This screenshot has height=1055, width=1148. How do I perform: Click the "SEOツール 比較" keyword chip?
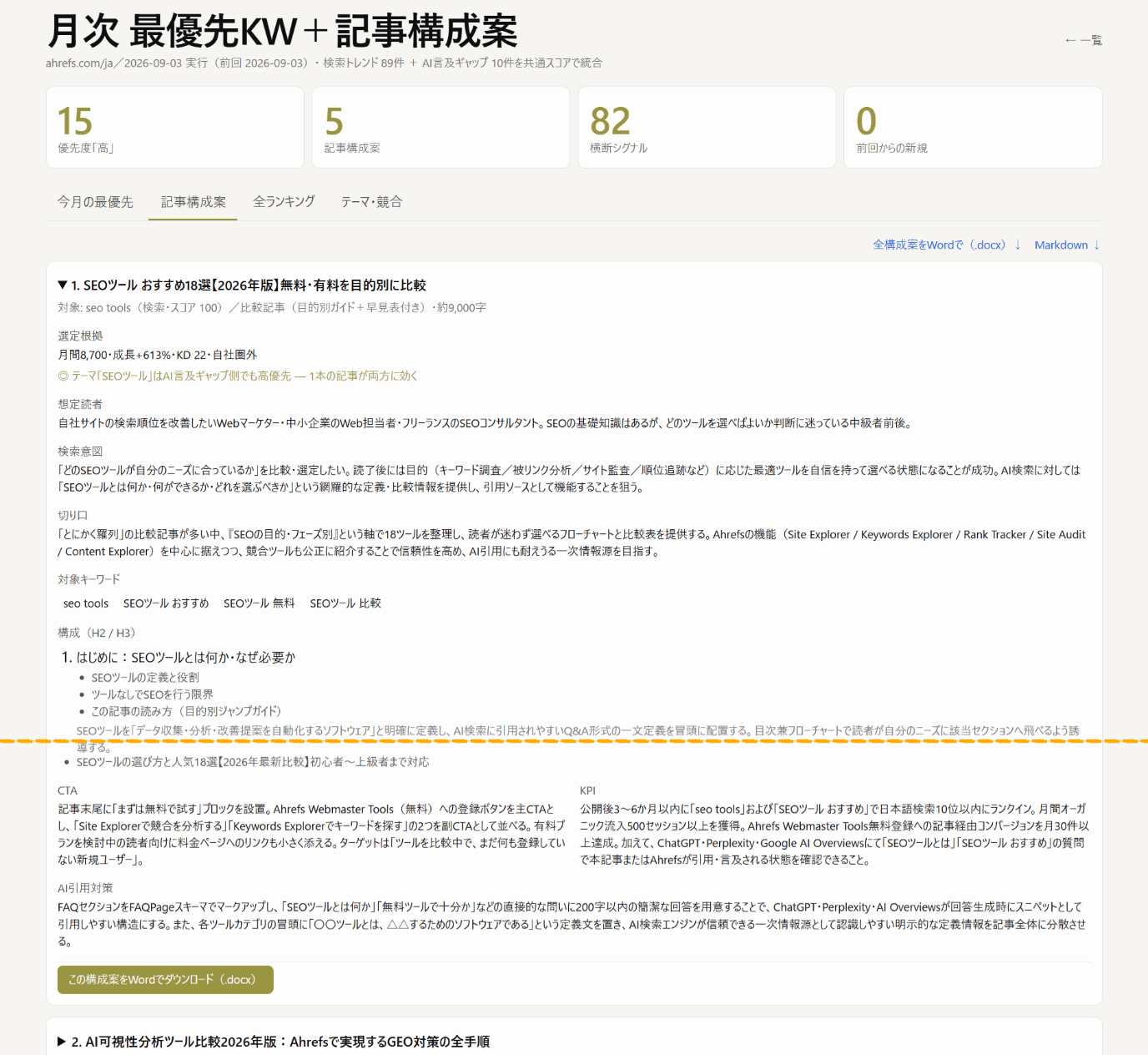click(345, 603)
